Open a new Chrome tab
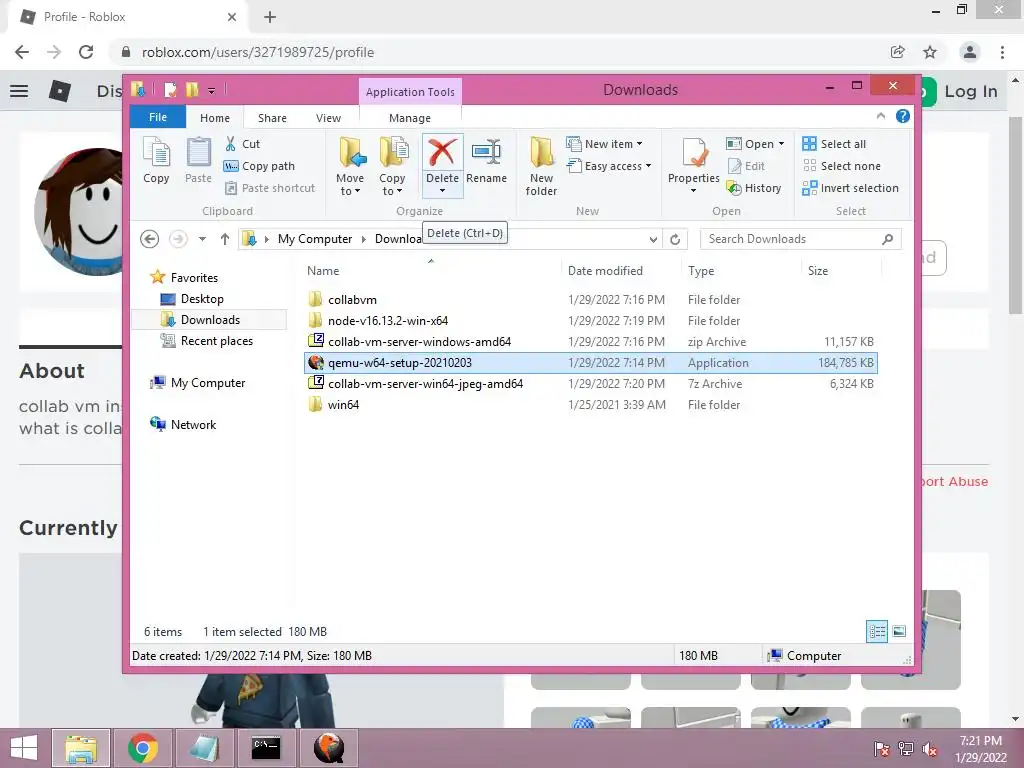This screenshot has height=768, width=1024. tap(270, 17)
